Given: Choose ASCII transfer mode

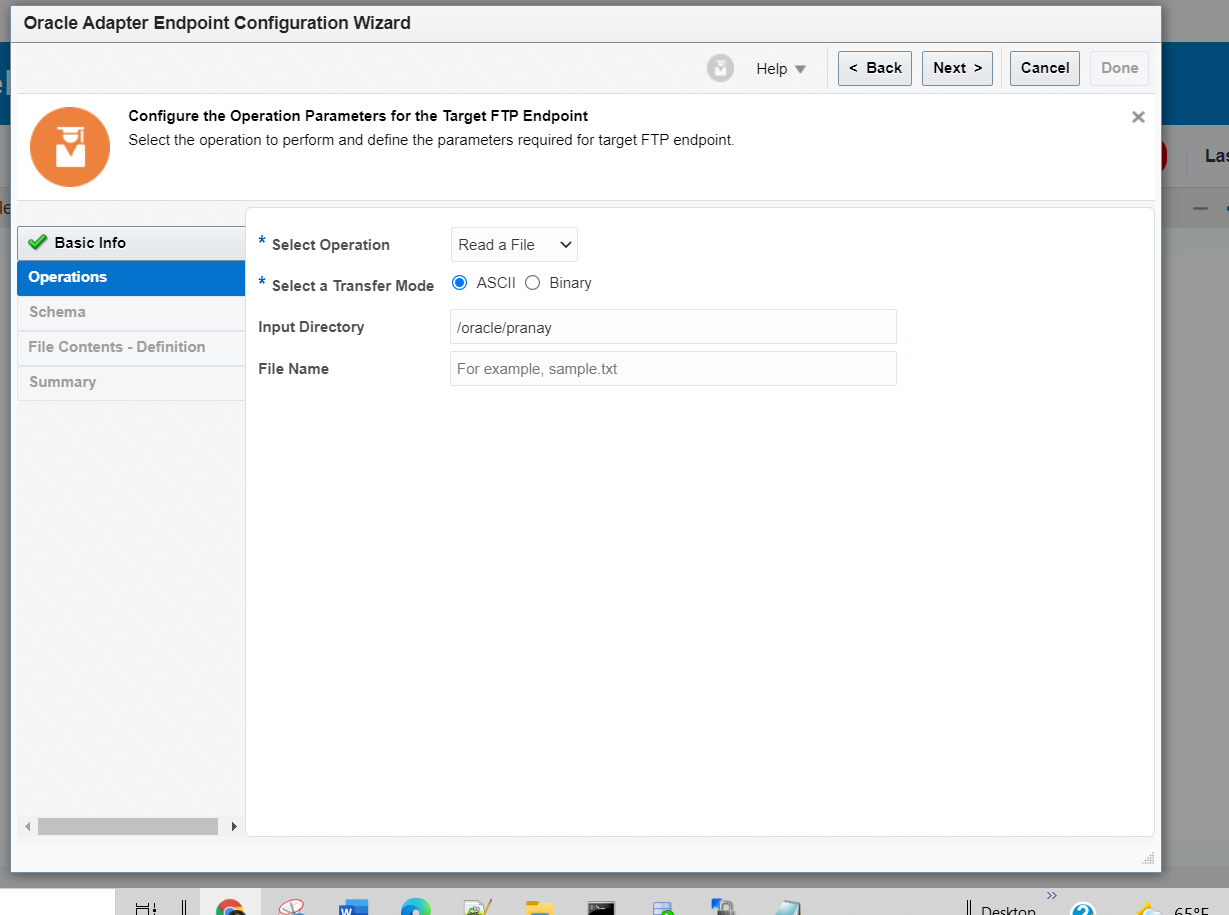Looking at the screenshot, I should 460,283.
